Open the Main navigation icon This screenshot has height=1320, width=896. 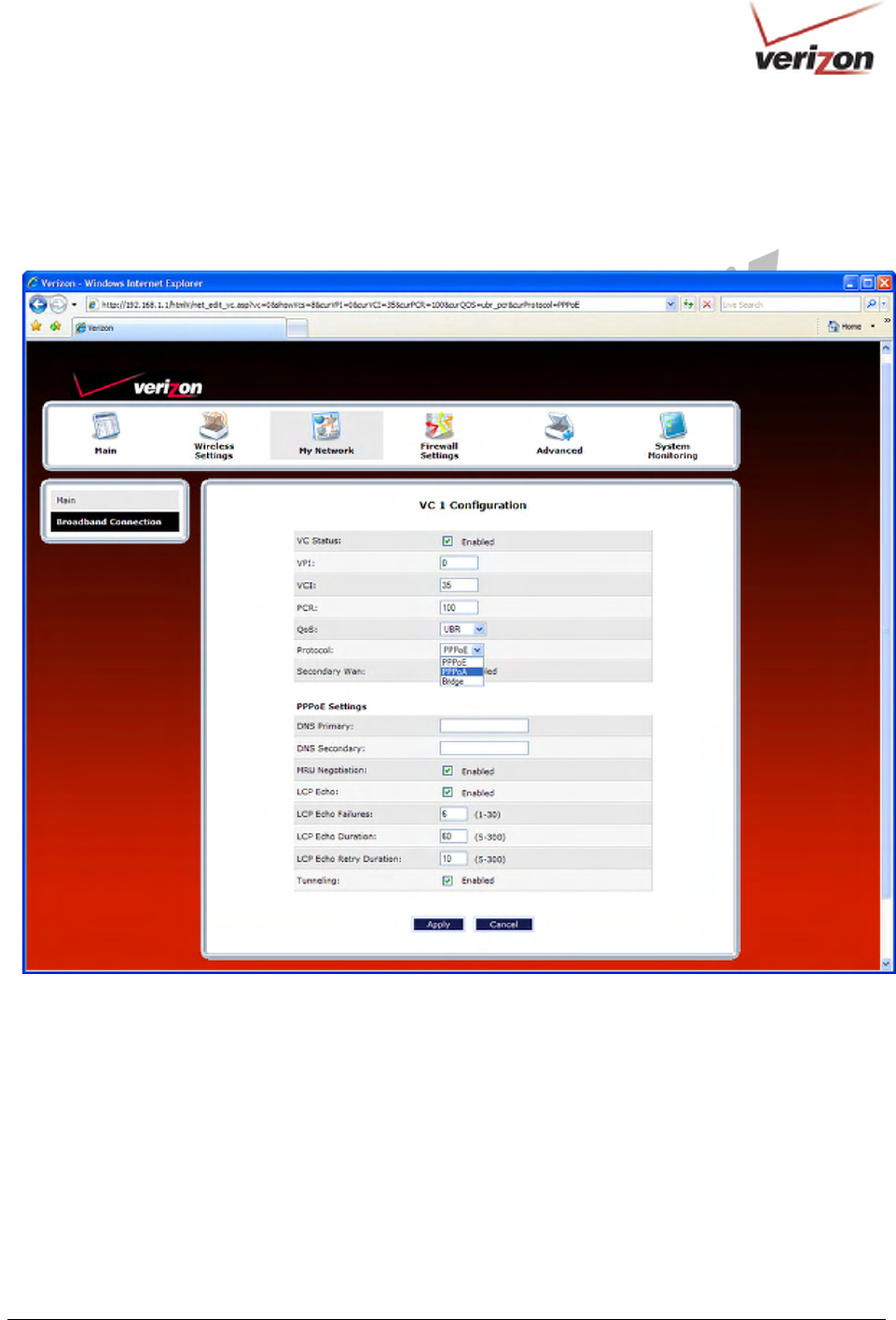point(105,428)
